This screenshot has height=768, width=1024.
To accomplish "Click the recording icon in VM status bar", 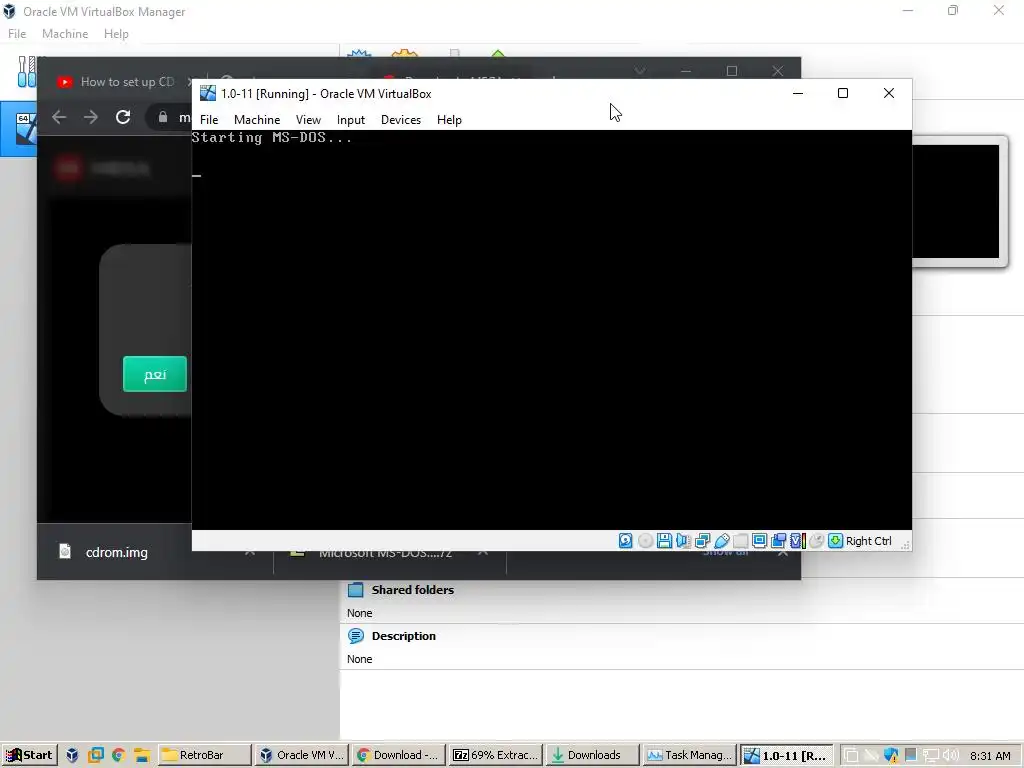I will [x=778, y=541].
